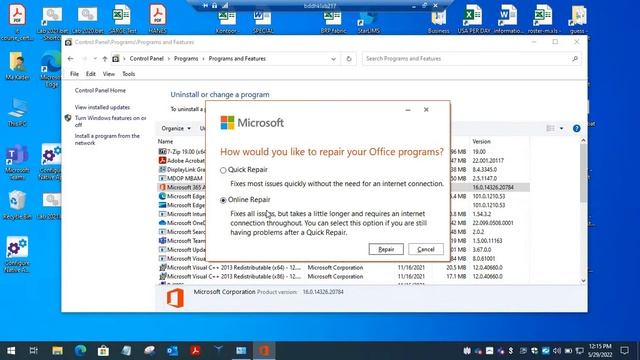Open the Programs and Features help icon

(576, 129)
